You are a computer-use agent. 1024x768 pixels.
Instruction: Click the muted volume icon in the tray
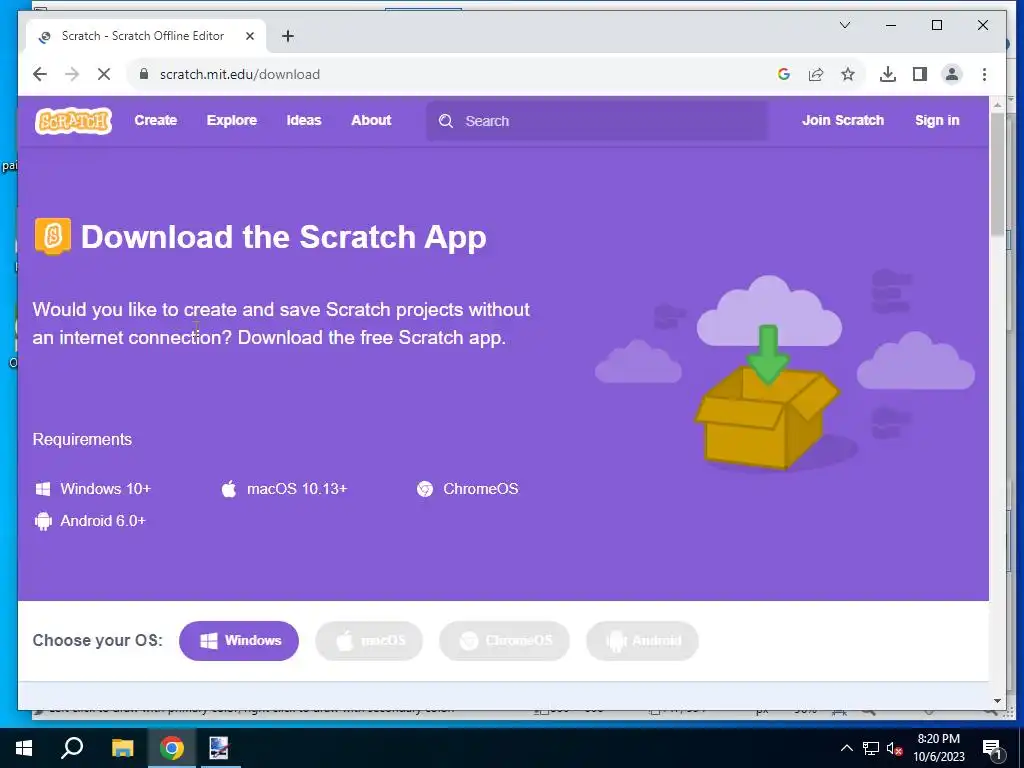tap(895, 748)
